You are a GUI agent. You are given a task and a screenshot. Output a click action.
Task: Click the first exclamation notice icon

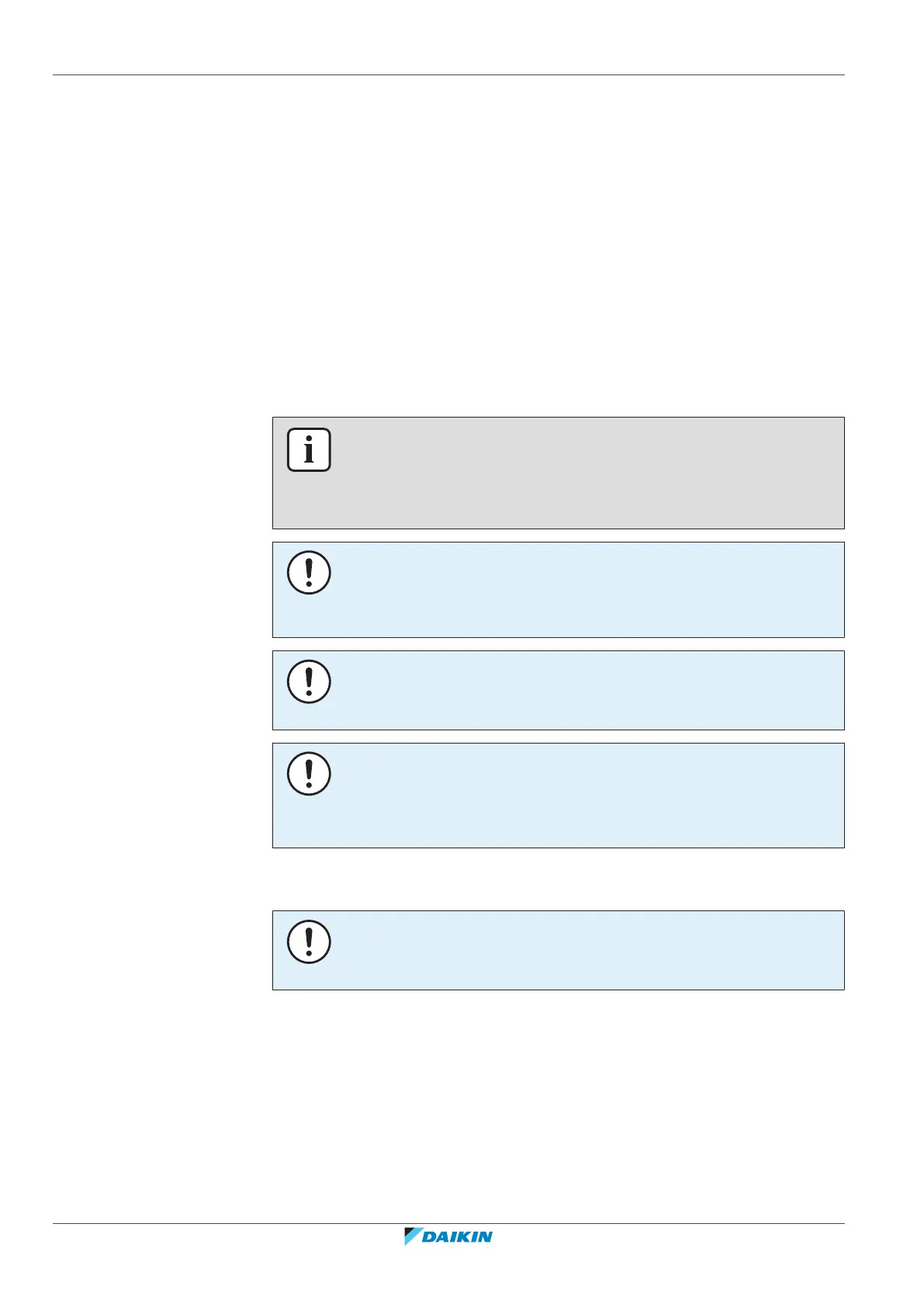click(x=309, y=573)
